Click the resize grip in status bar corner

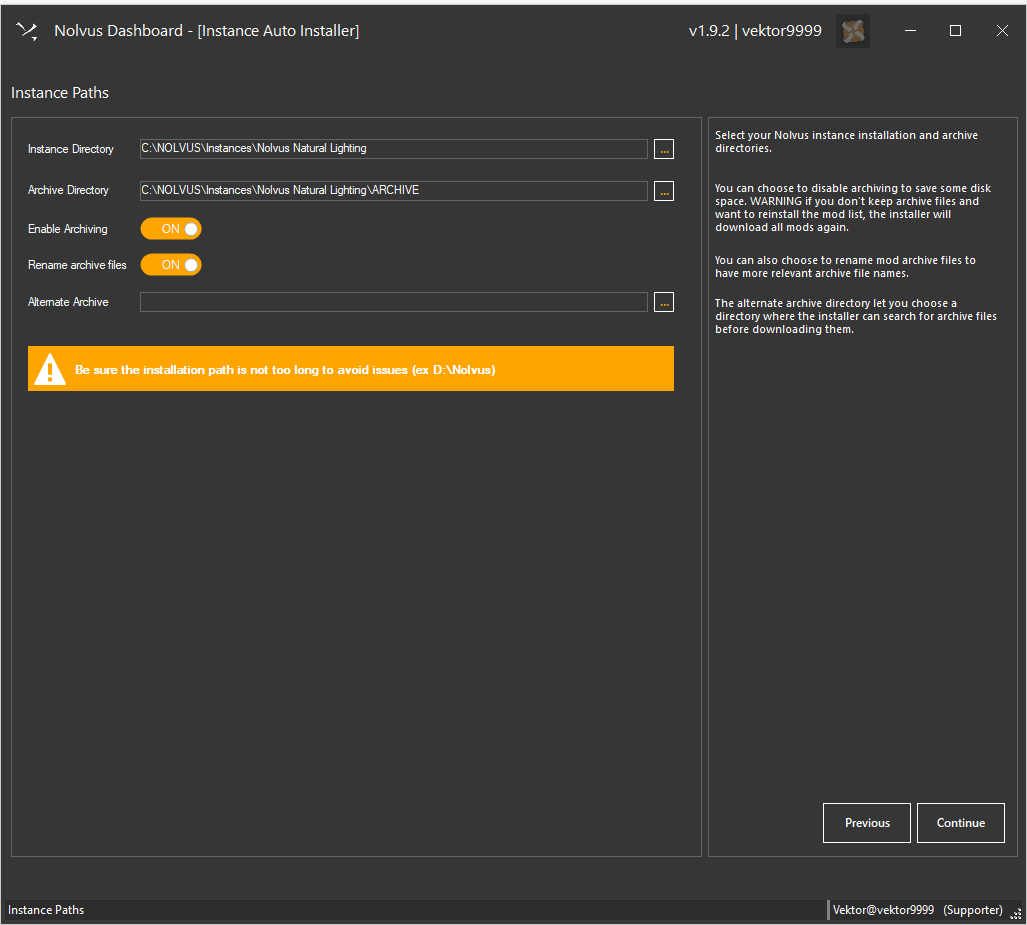pos(1016,914)
